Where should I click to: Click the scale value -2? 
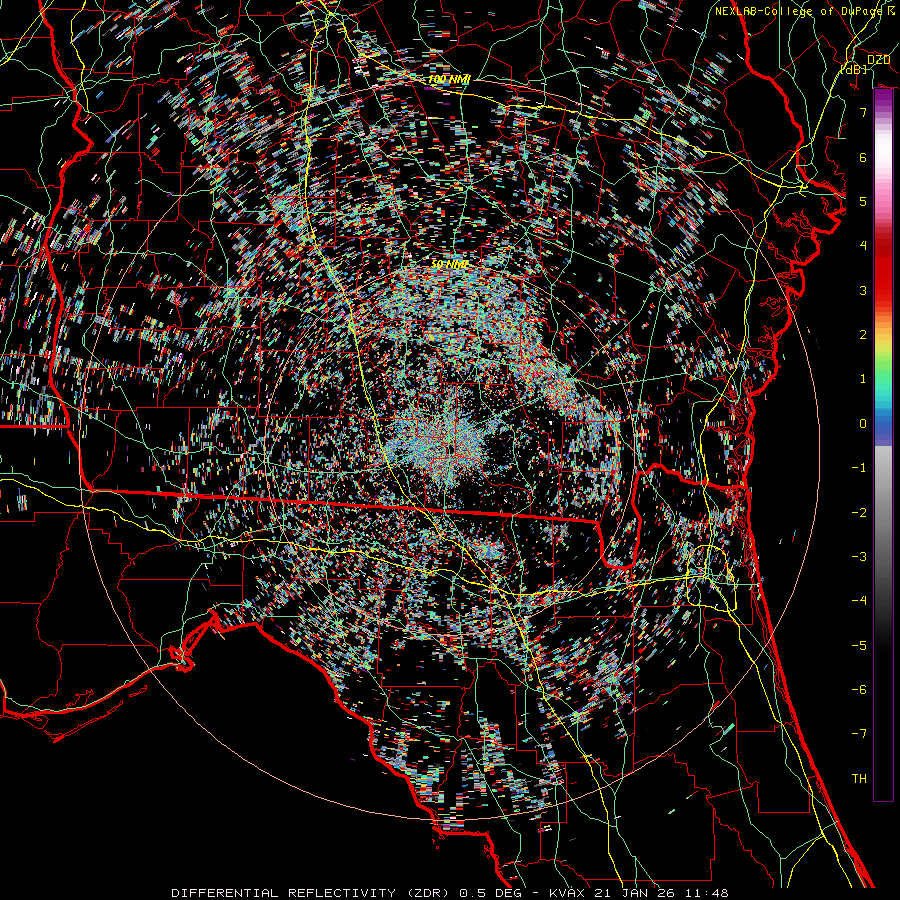(x=859, y=512)
